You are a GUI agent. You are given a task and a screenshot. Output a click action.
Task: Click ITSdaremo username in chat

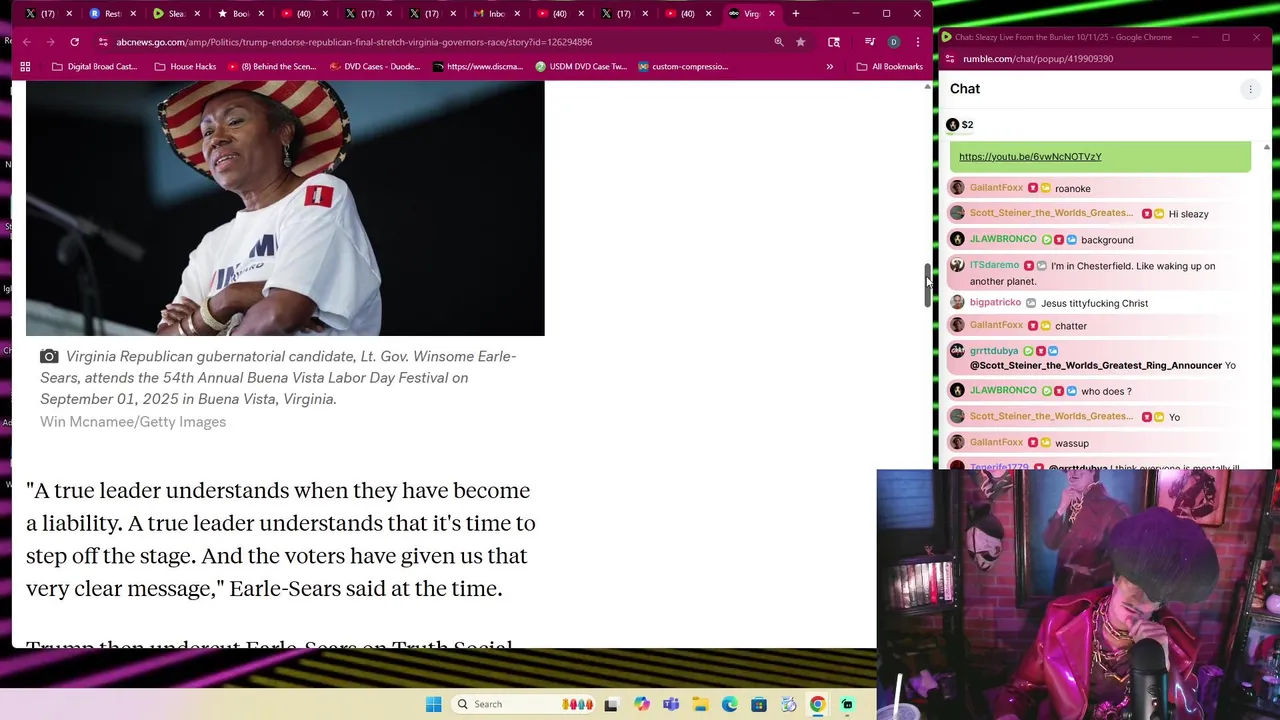[x=994, y=265]
